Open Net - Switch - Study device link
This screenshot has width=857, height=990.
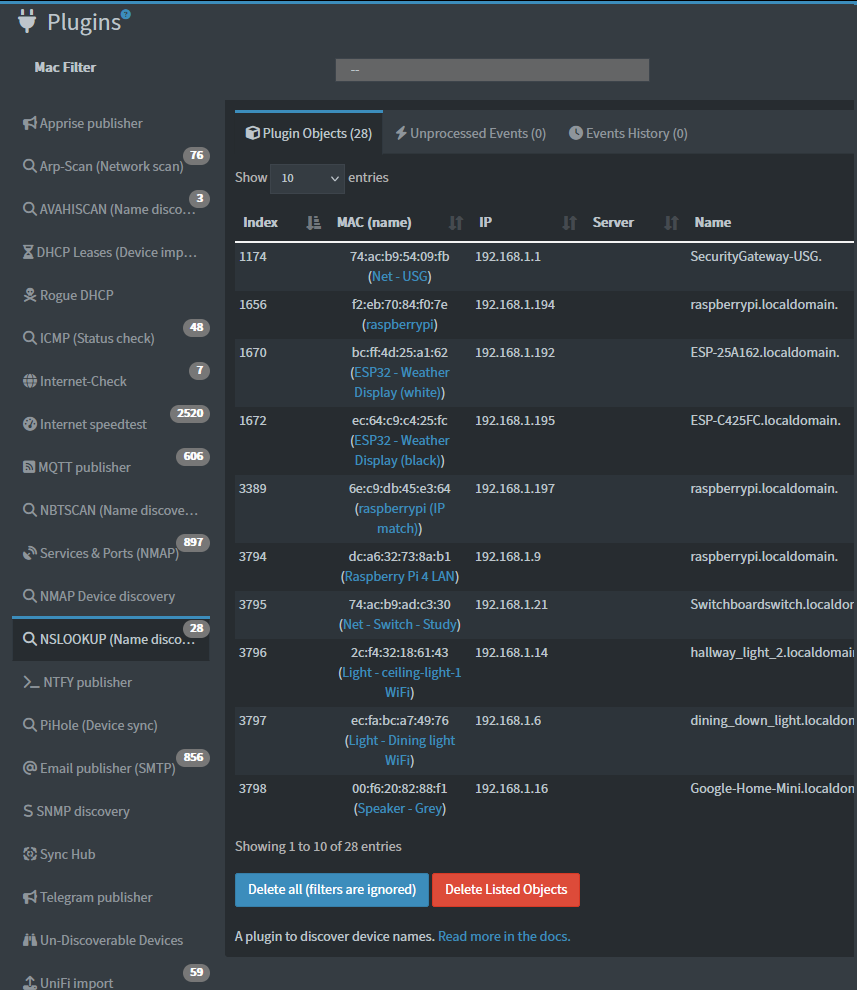point(400,624)
